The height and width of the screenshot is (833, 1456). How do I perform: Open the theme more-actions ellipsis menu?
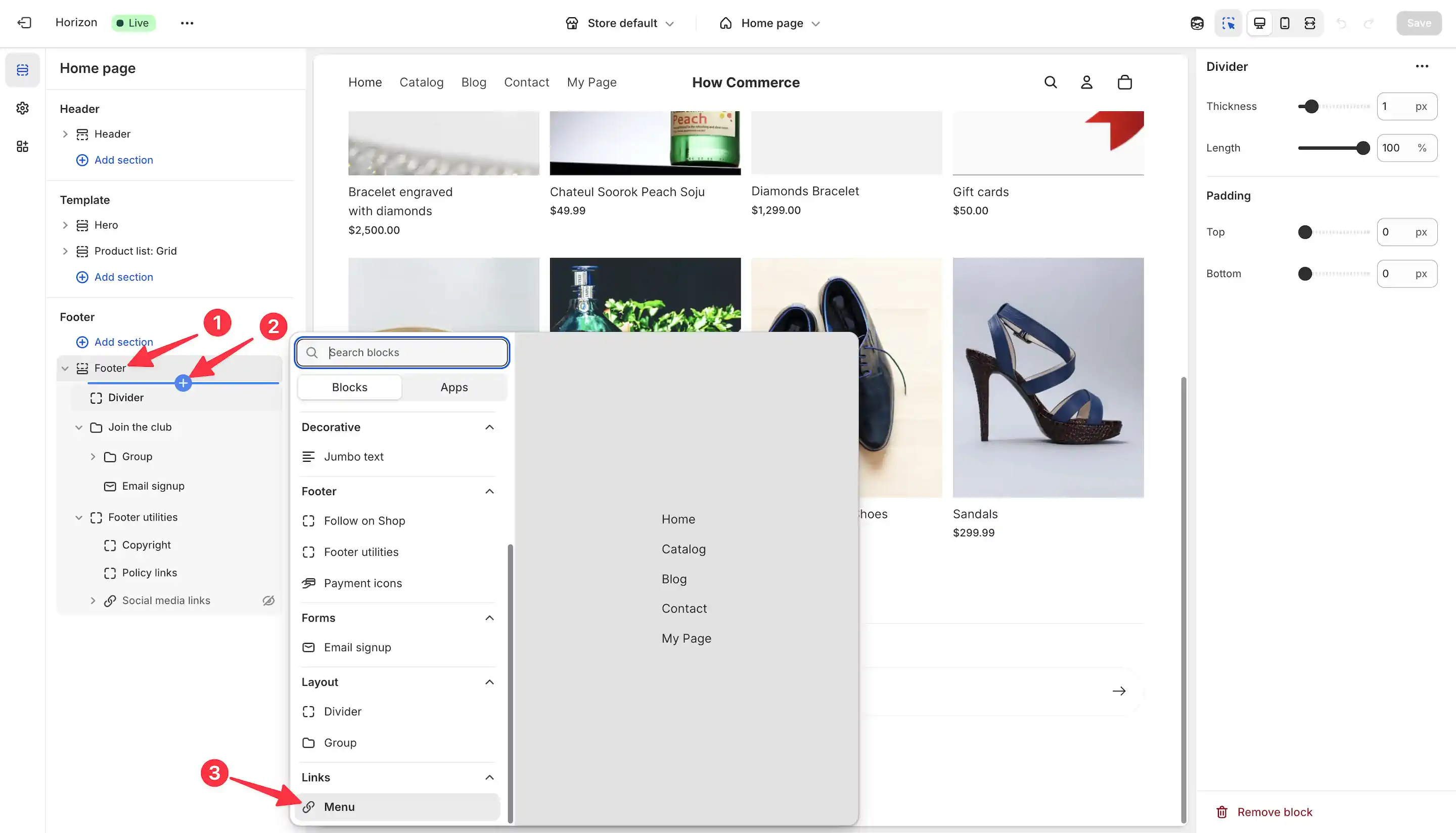coord(187,23)
